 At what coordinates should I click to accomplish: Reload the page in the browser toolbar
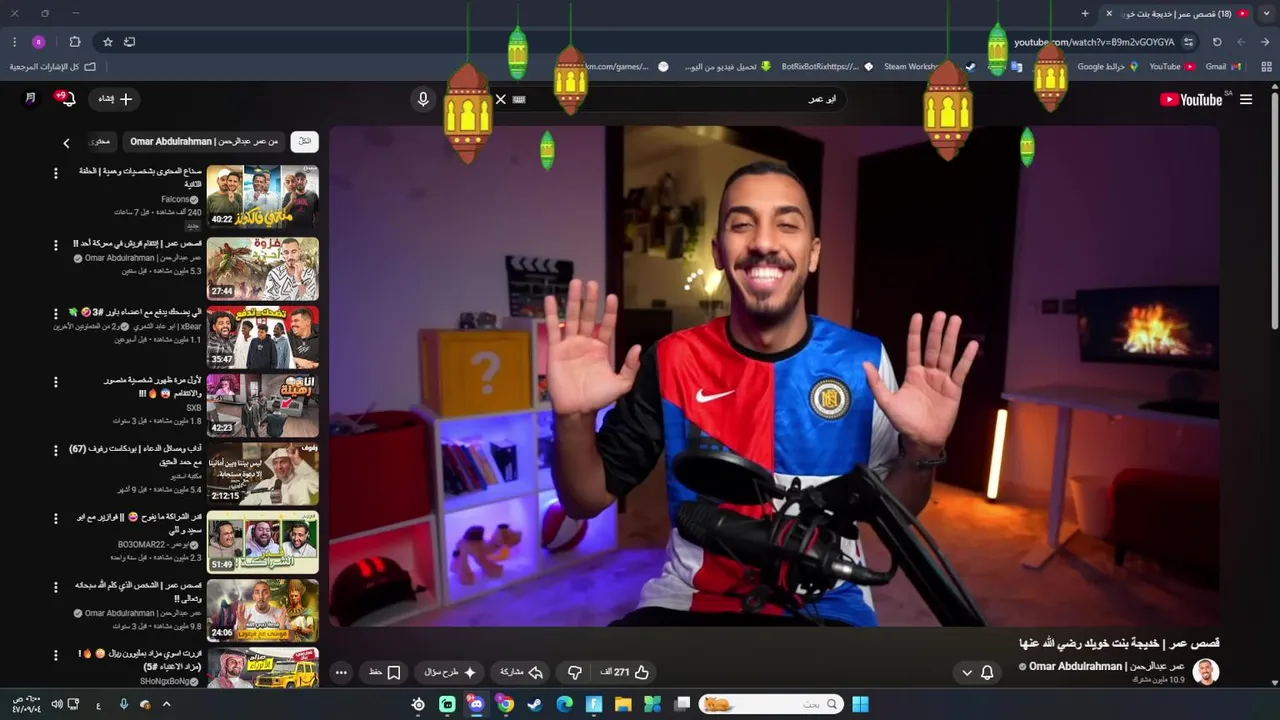pyautogui.click(x=1217, y=42)
